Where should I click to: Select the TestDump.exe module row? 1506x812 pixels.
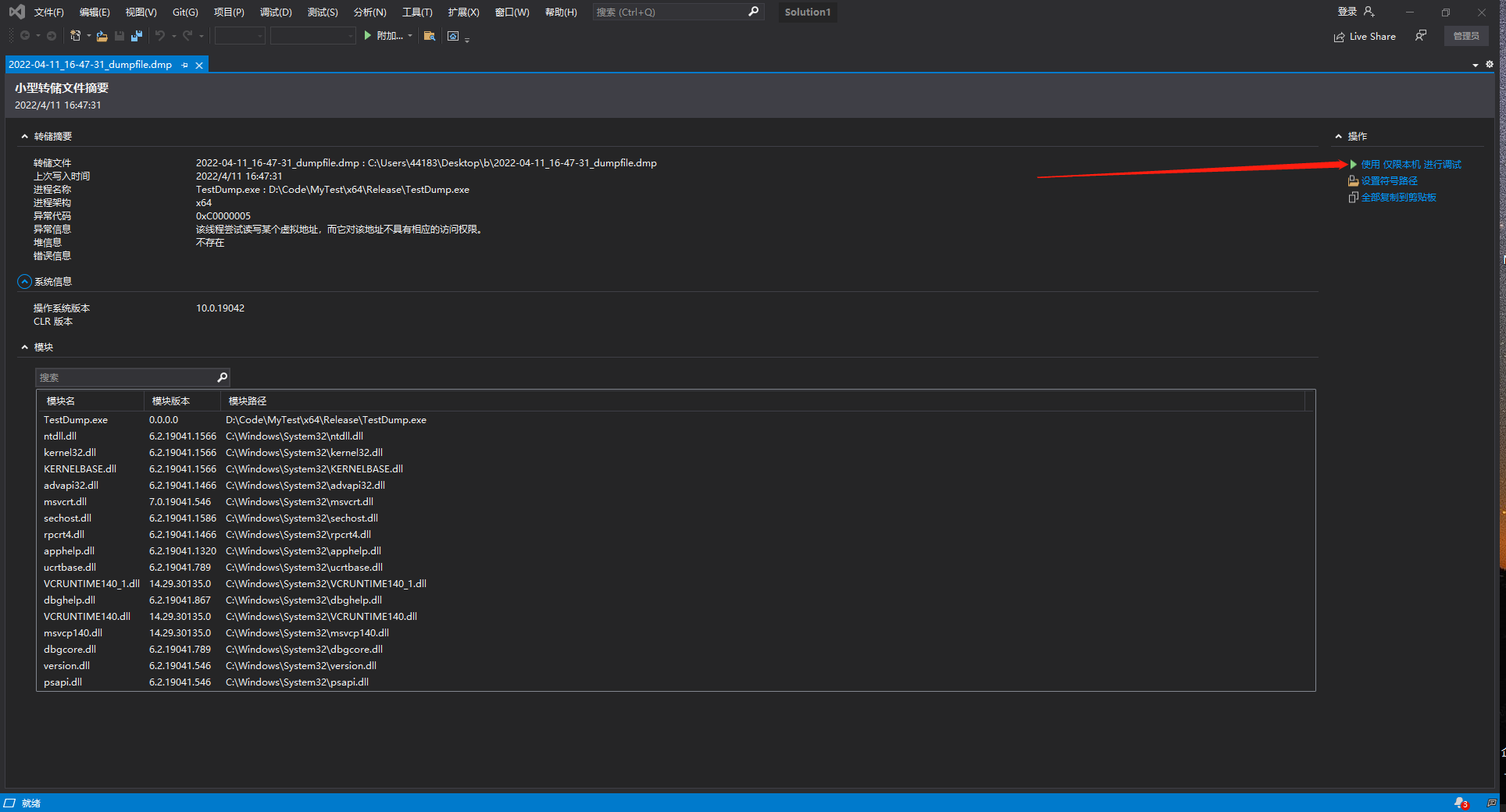(x=676, y=420)
